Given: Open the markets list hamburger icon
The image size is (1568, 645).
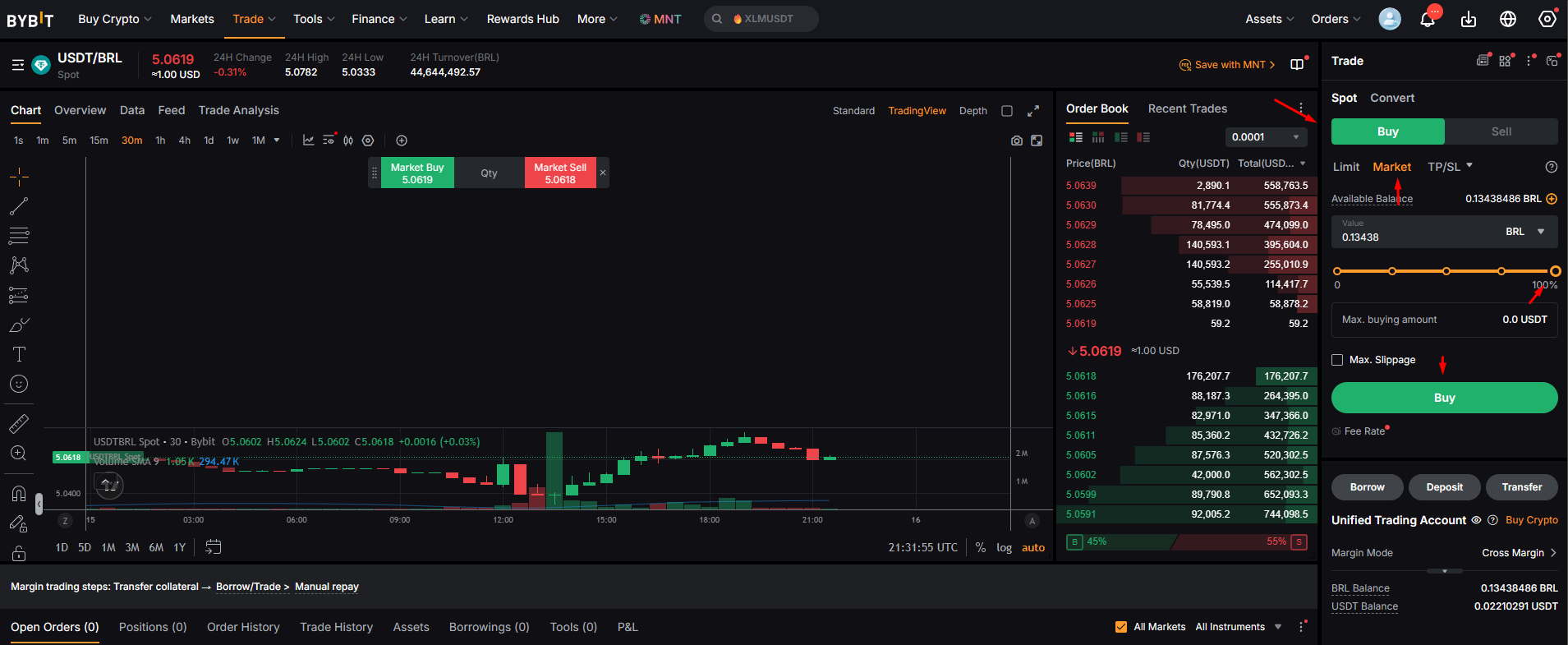Looking at the screenshot, I should [18, 64].
